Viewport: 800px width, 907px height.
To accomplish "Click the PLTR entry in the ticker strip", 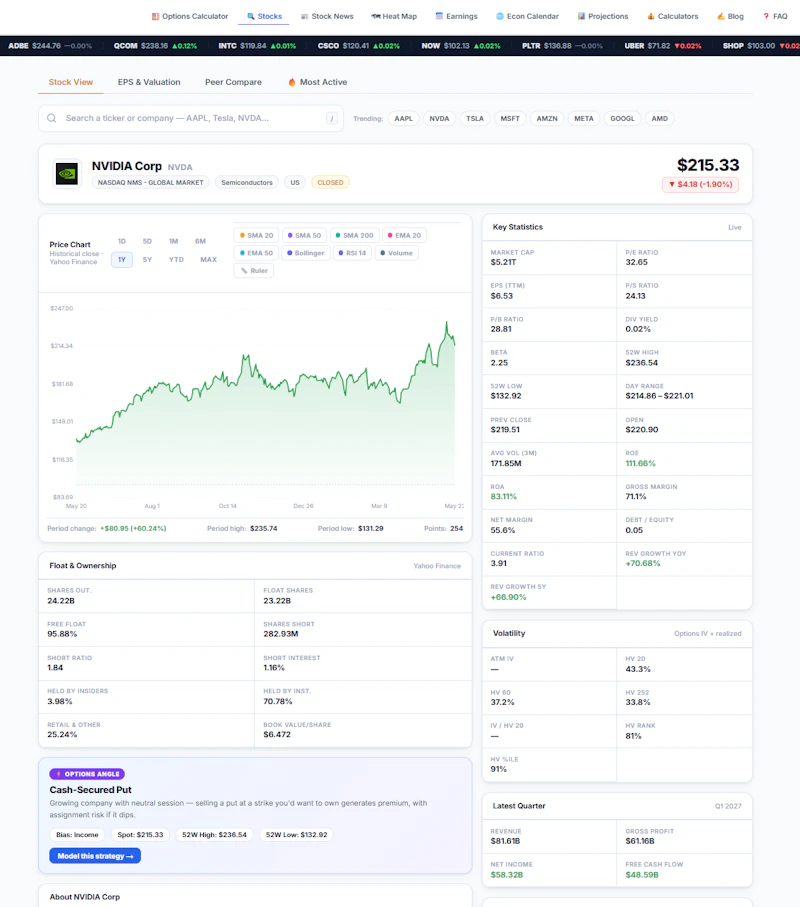I will pos(562,46).
